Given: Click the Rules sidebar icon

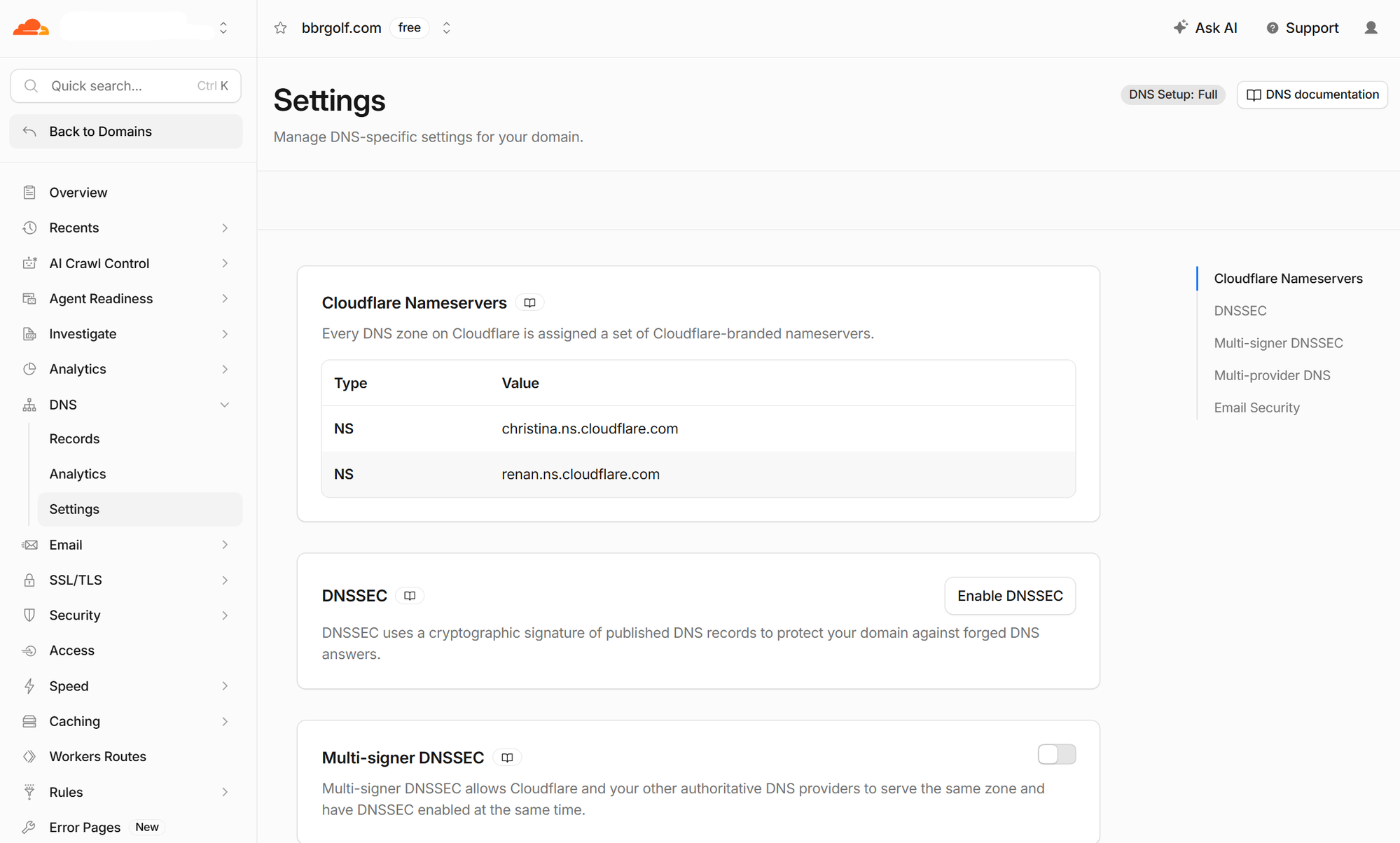Looking at the screenshot, I should (x=29, y=792).
